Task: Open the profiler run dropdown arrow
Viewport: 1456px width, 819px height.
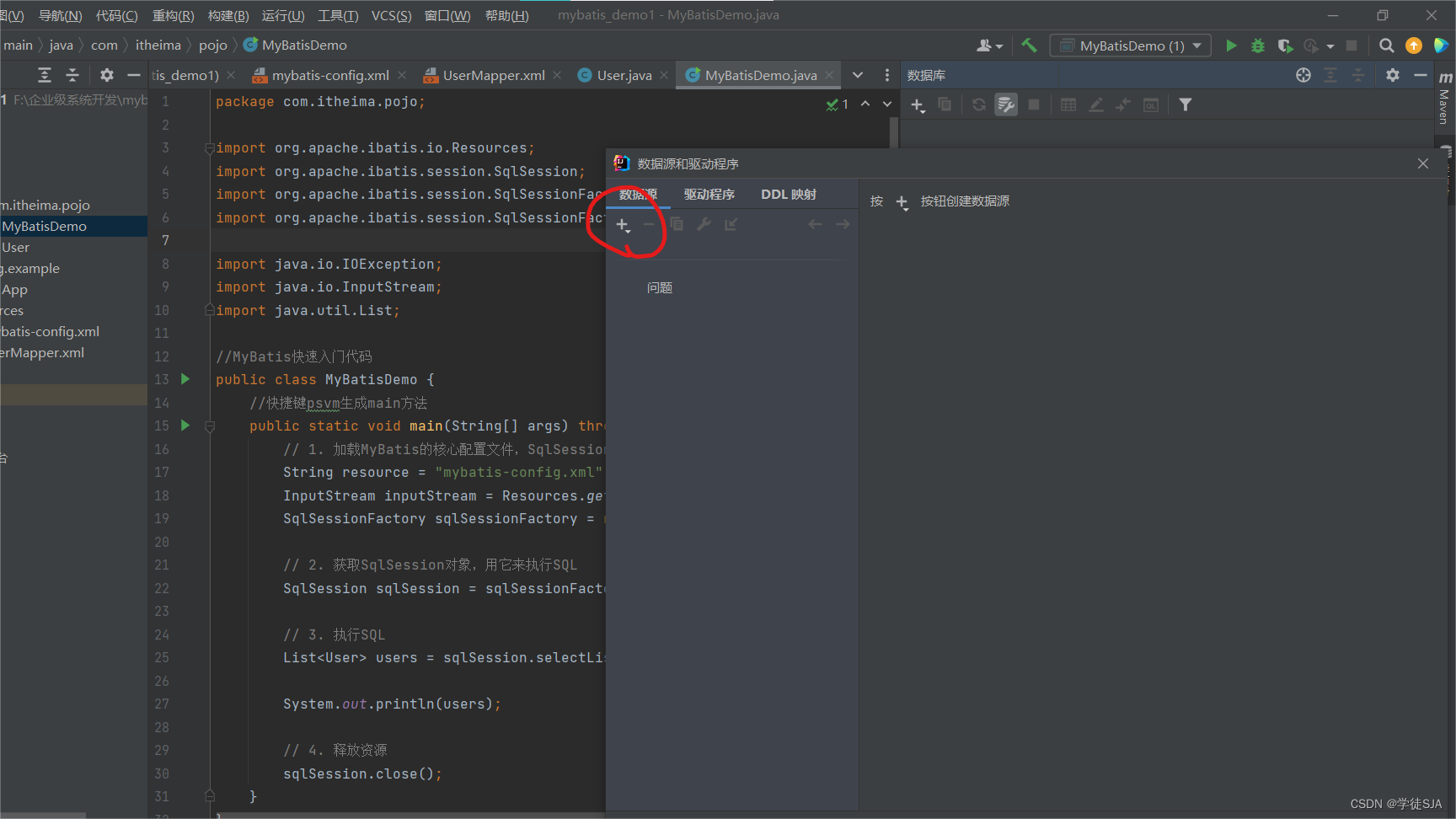Action: pos(1330,46)
